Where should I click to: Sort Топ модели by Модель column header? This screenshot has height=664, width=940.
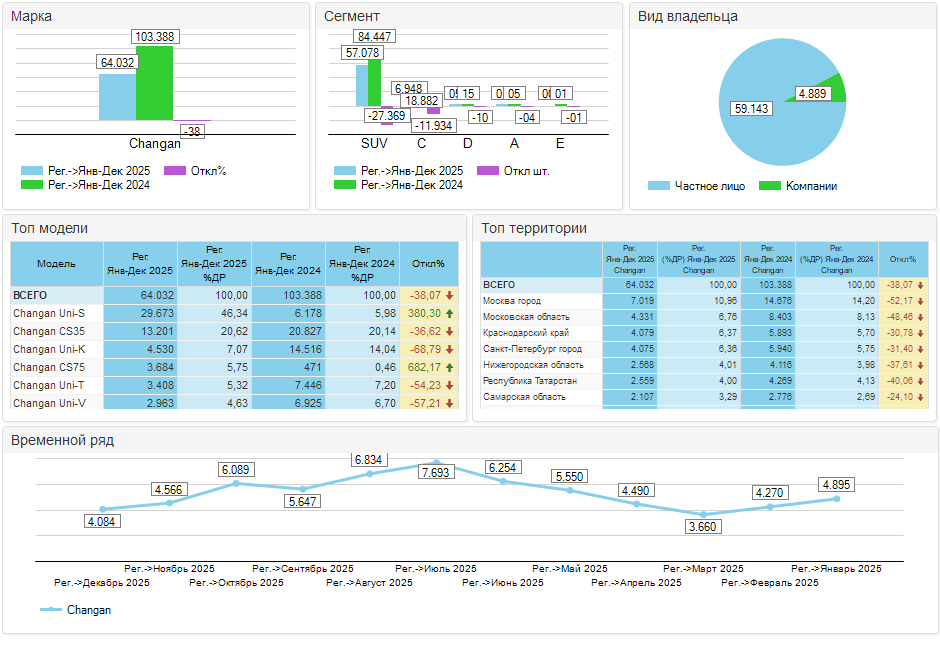[56, 264]
